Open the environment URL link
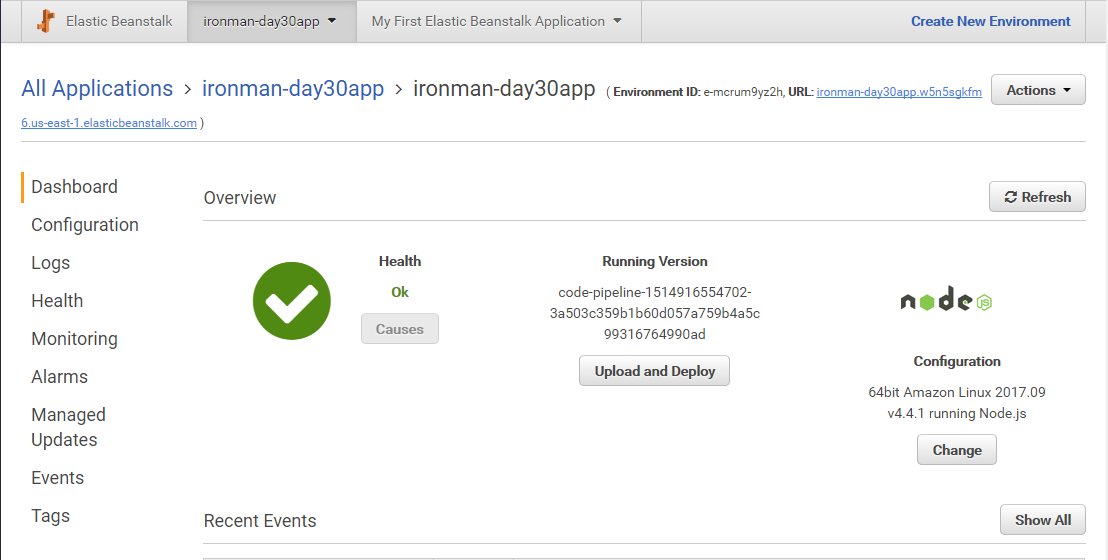The width and height of the screenshot is (1108, 560). pos(898,92)
